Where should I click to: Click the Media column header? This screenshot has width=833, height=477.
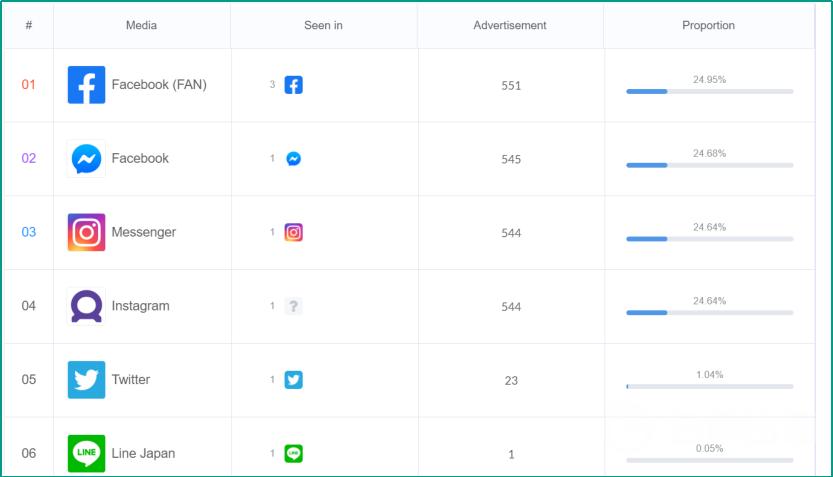pos(141,25)
